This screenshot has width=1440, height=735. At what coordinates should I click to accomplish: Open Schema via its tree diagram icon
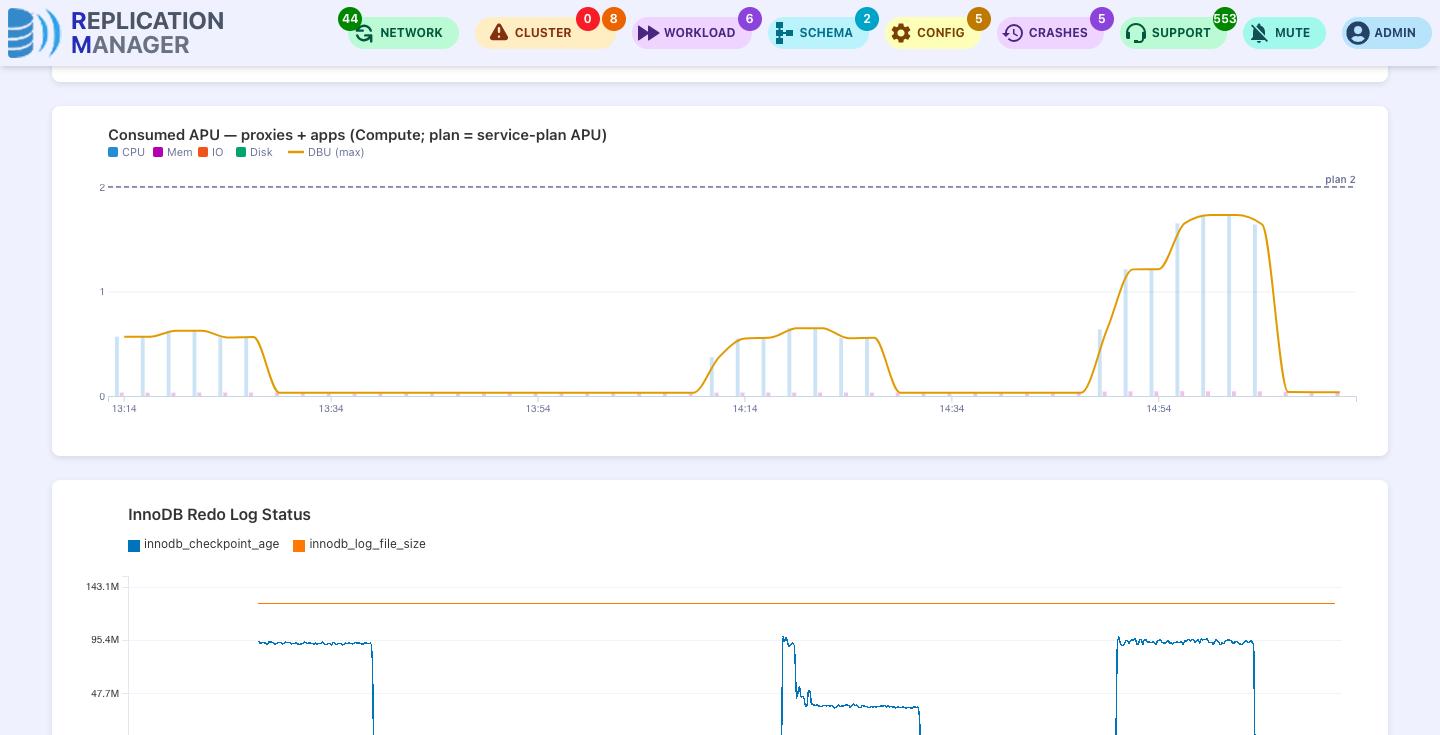pos(784,33)
